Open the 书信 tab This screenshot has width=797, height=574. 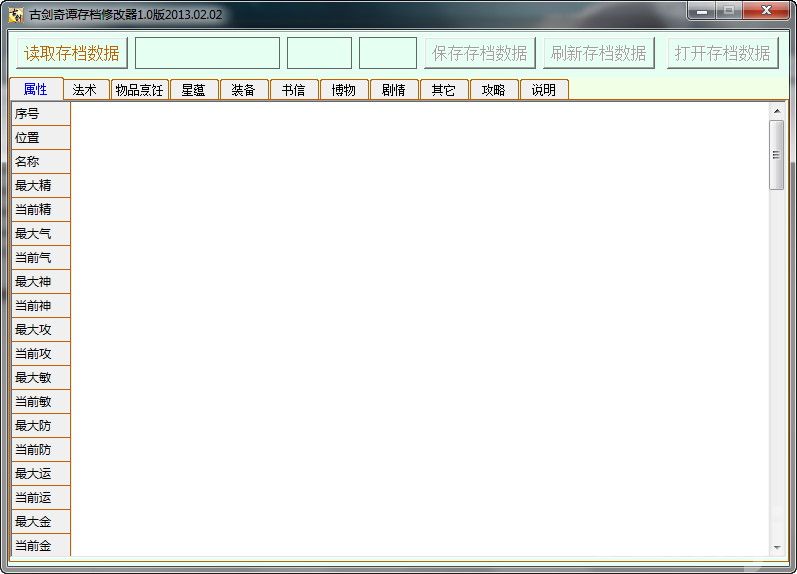point(293,90)
